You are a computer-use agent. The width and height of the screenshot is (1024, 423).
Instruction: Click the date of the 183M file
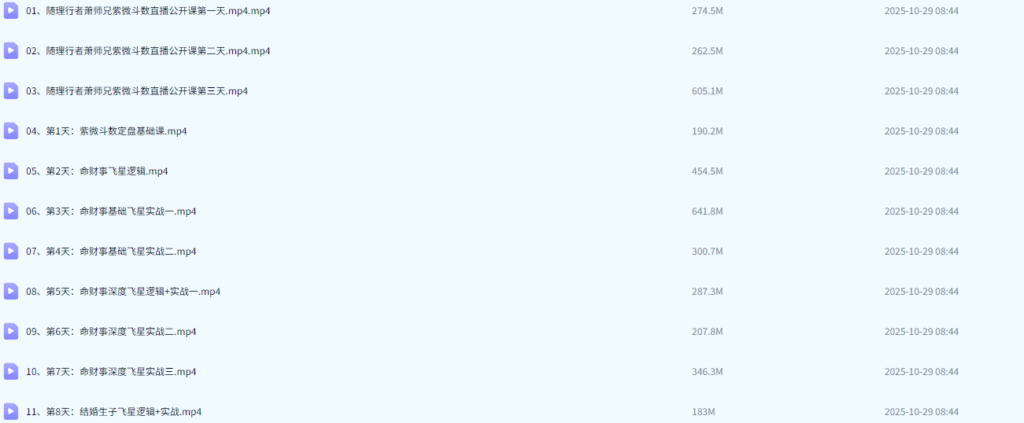(921, 412)
